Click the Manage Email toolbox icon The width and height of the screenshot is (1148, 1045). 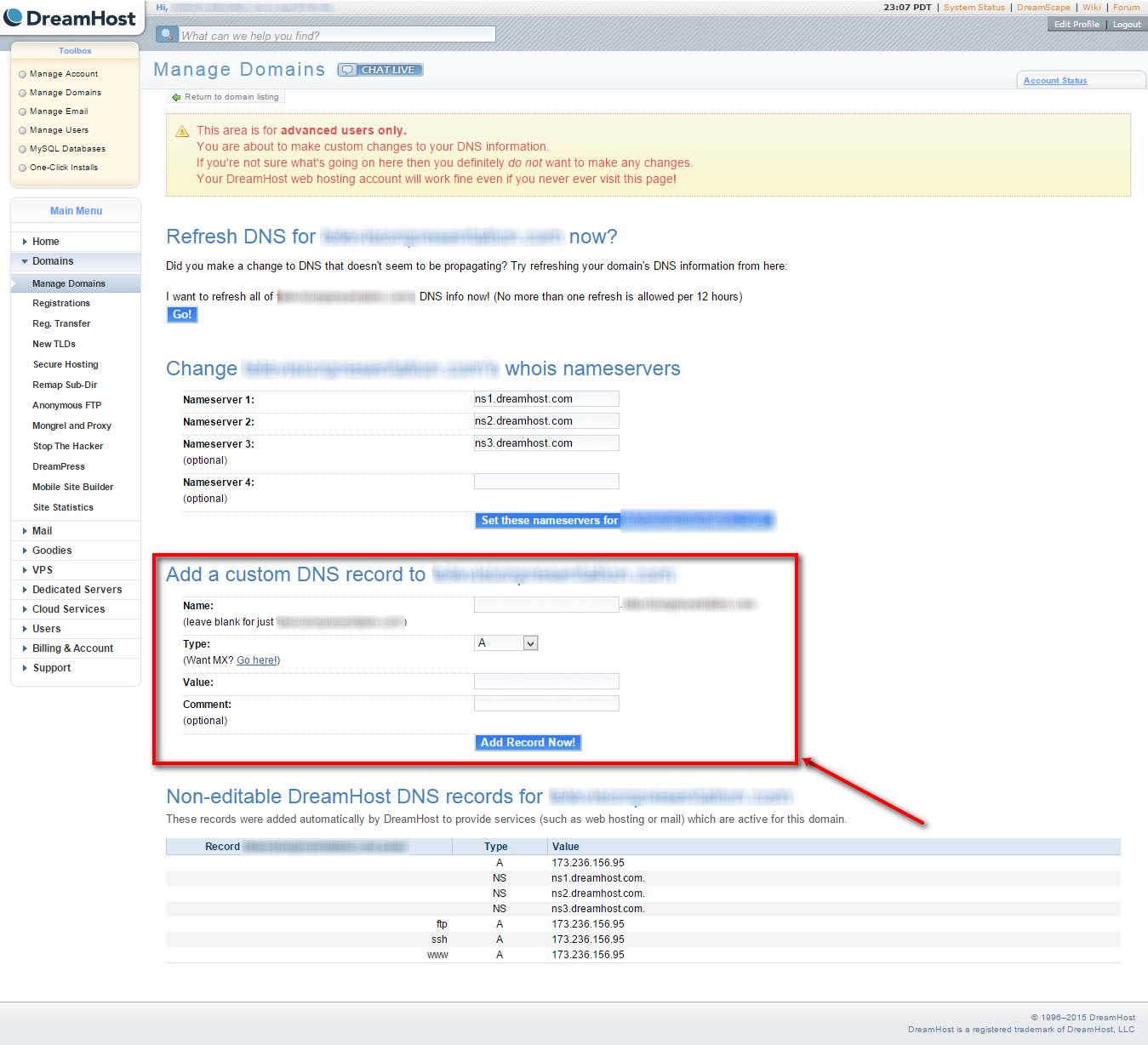(x=21, y=111)
